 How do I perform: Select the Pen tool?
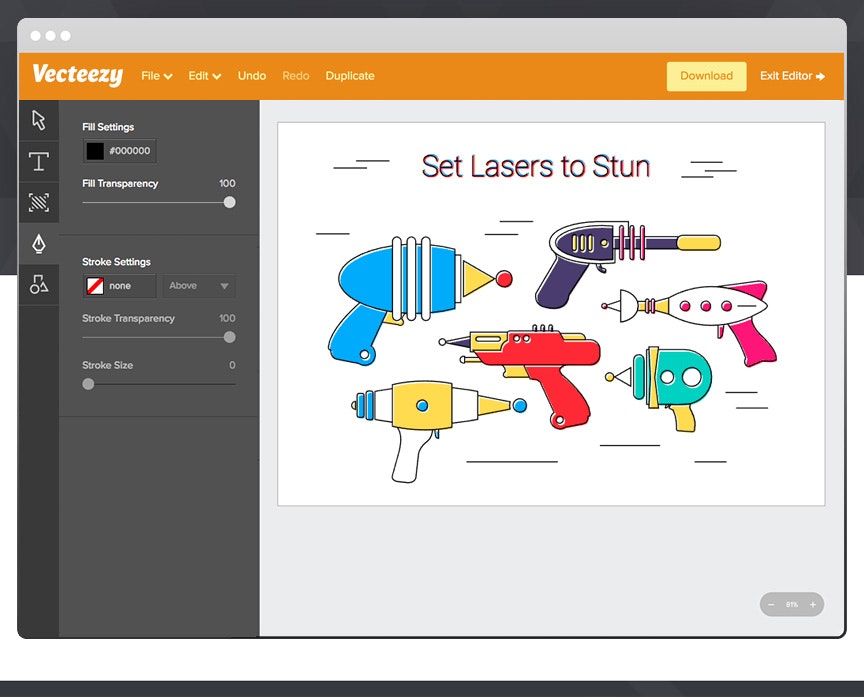[x=39, y=244]
